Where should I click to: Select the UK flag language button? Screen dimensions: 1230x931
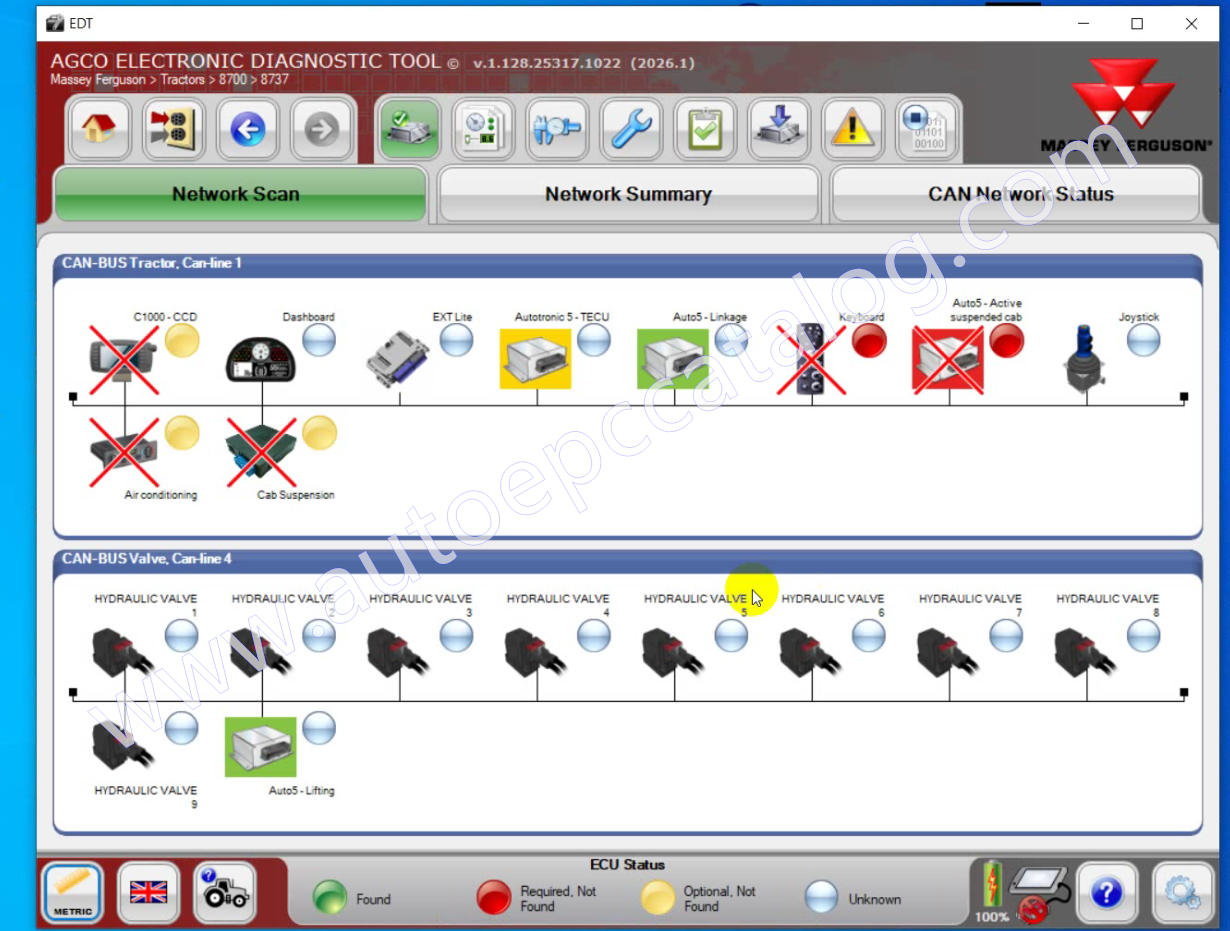pyautogui.click(x=148, y=892)
